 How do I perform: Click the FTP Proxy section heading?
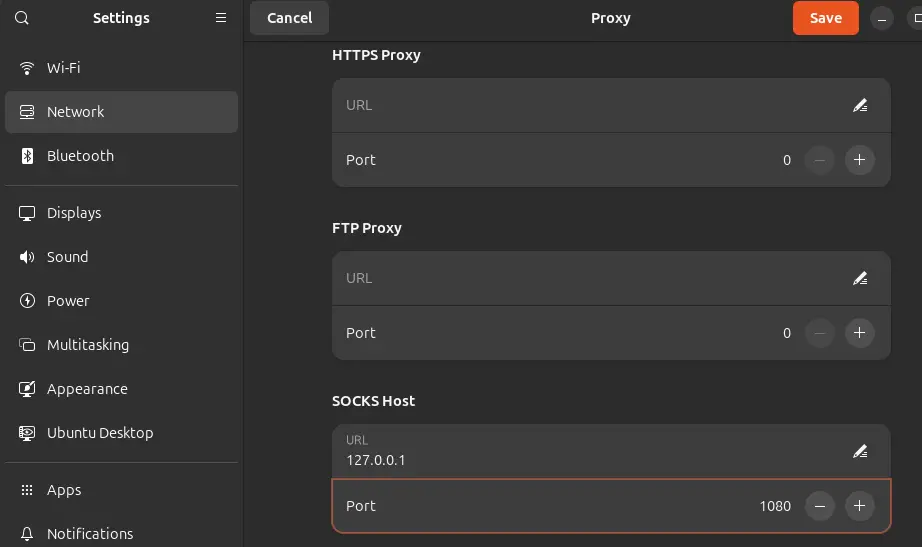(367, 228)
